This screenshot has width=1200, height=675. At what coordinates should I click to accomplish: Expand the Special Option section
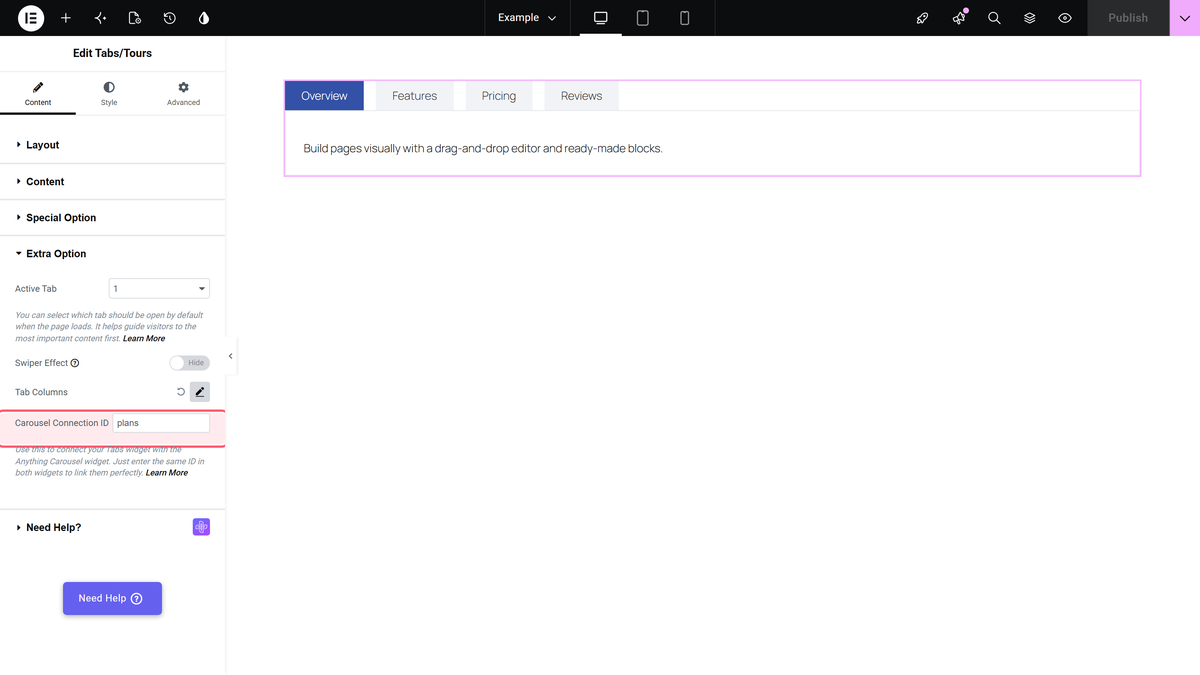112,218
